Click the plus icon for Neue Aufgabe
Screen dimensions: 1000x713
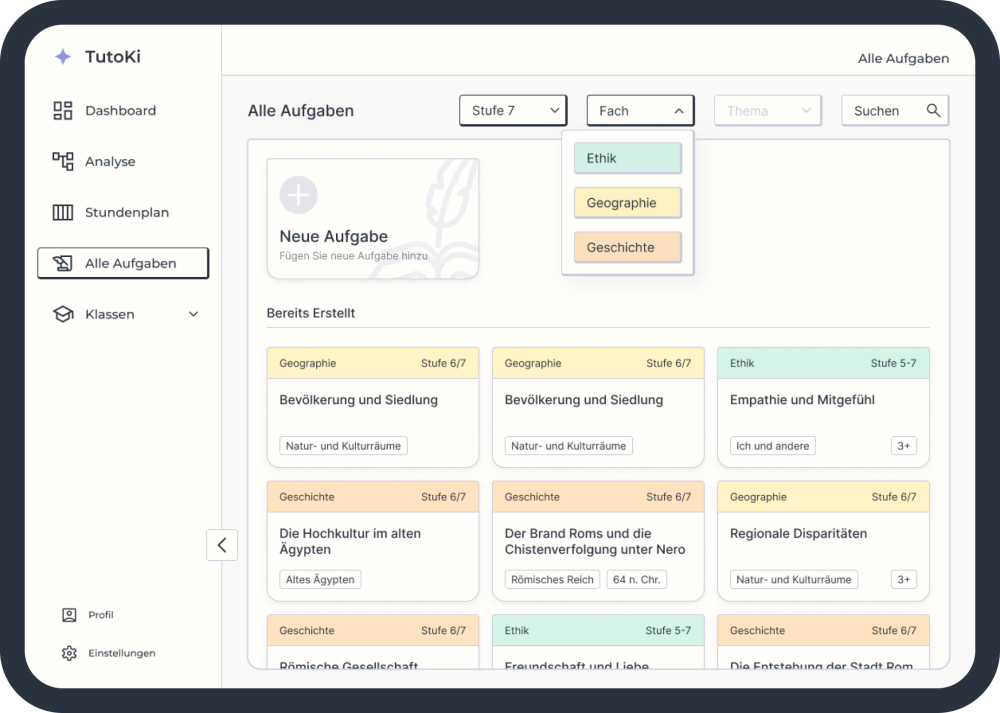(x=298, y=195)
